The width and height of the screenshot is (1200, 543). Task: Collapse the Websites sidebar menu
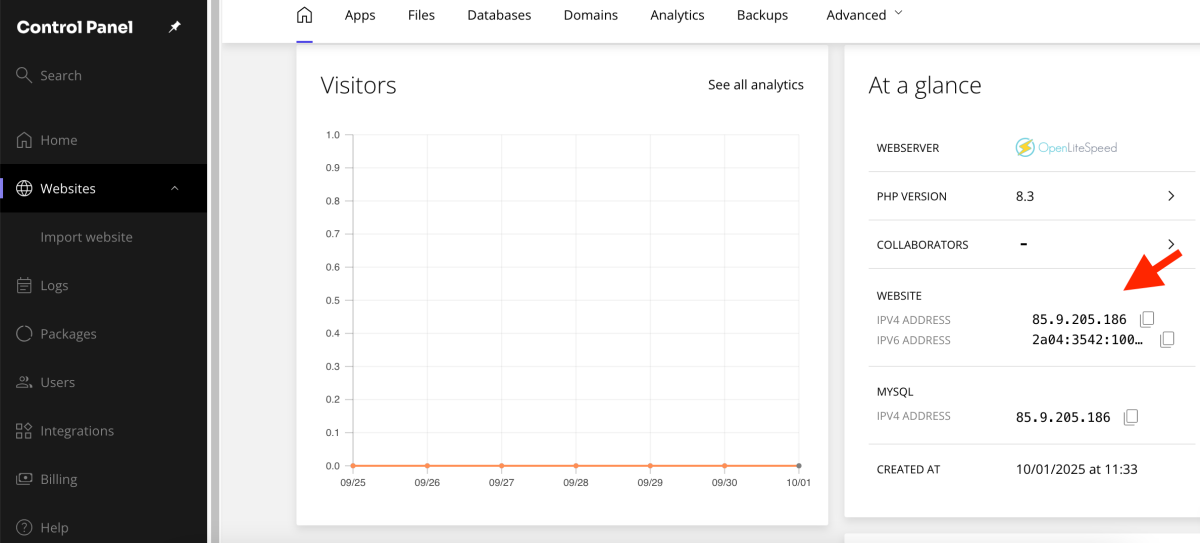175,188
